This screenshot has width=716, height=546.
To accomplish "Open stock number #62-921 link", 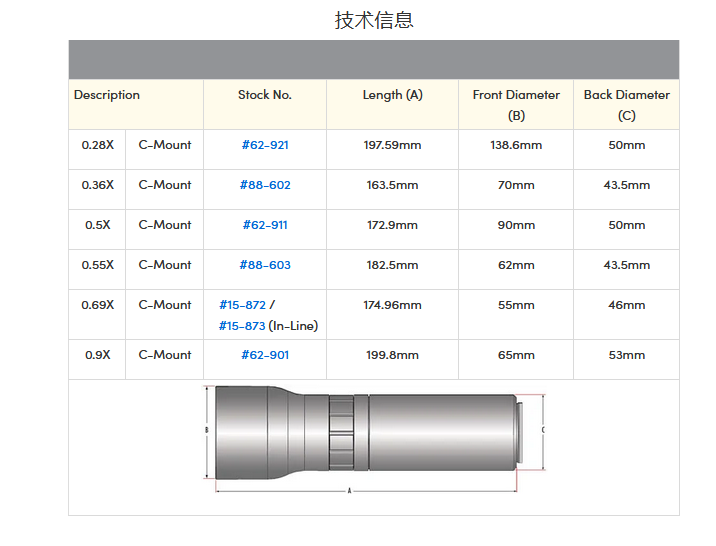I will point(265,145).
